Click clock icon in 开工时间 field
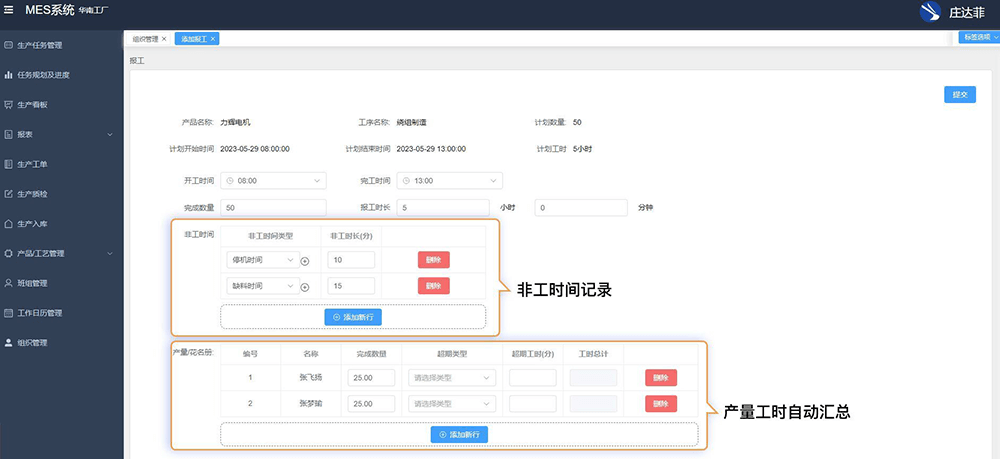This screenshot has width=1000, height=459. pos(230,181)
